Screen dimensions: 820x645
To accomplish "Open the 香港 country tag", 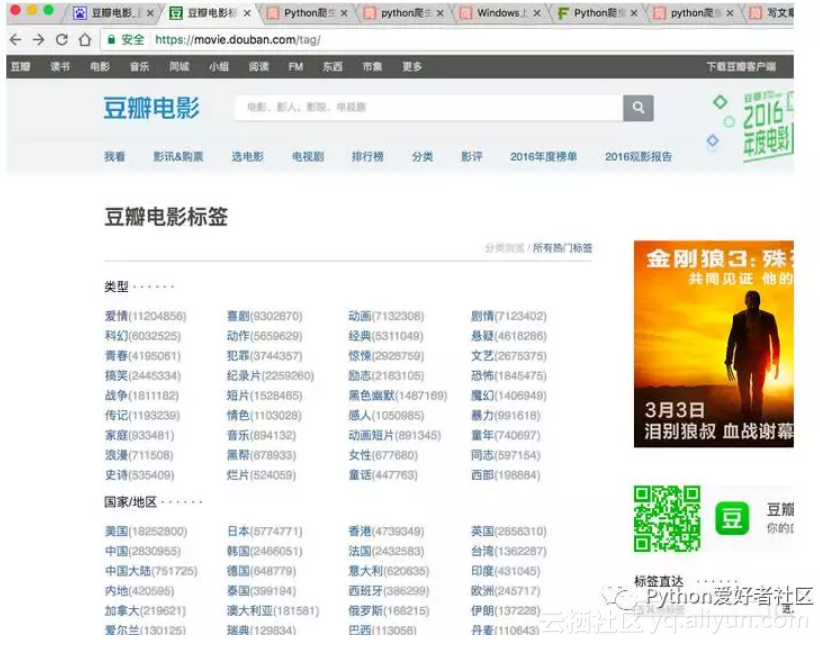I will coord(360,531).
